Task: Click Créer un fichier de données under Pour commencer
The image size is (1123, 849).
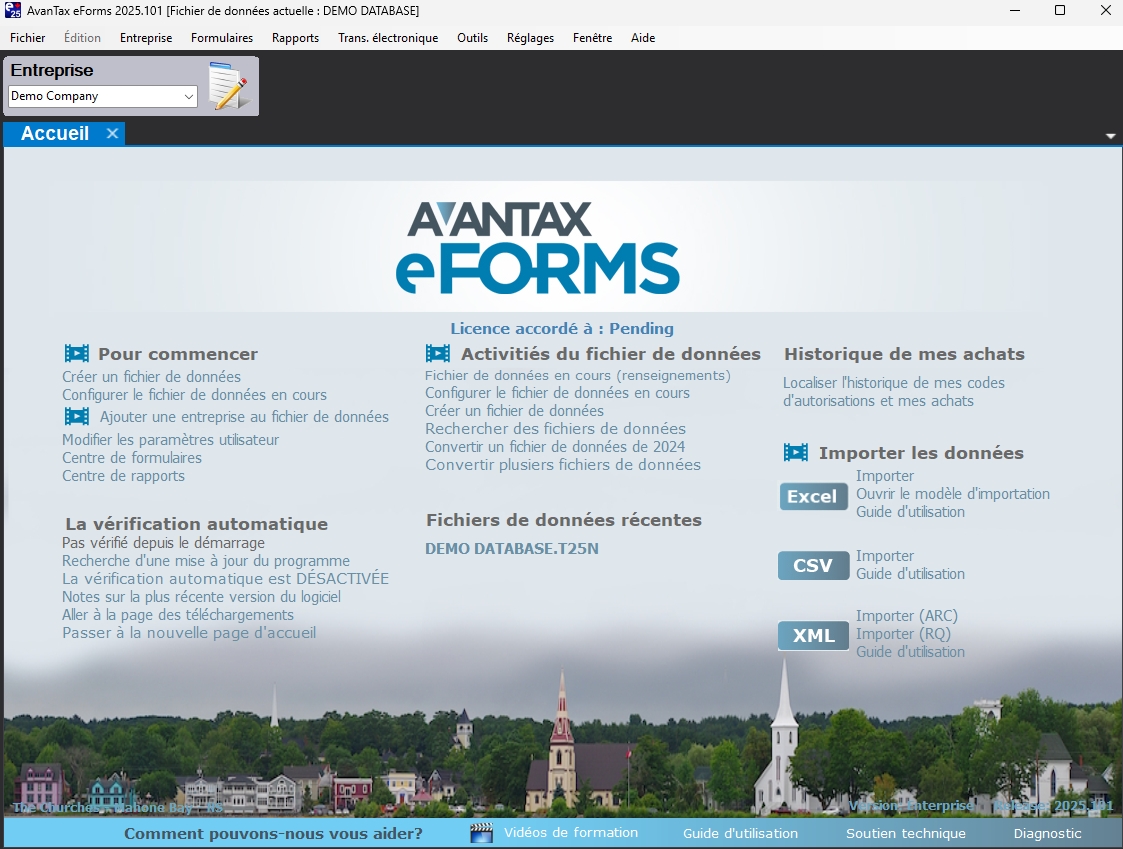Action: (x=151, y=376)
